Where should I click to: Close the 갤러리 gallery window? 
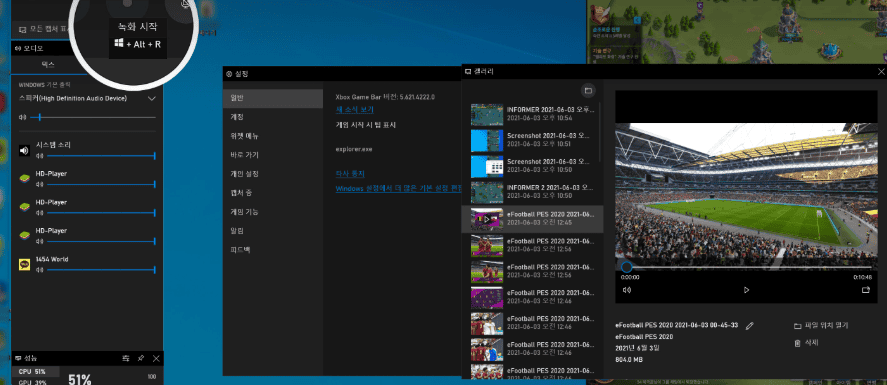click(x=881, y=72)
